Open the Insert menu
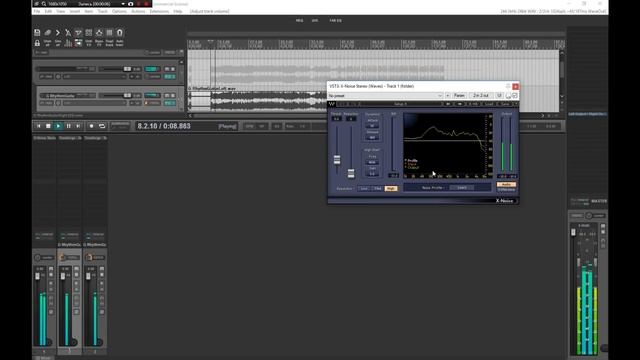This screenshot has height=360, width=640. click(75, 11)
